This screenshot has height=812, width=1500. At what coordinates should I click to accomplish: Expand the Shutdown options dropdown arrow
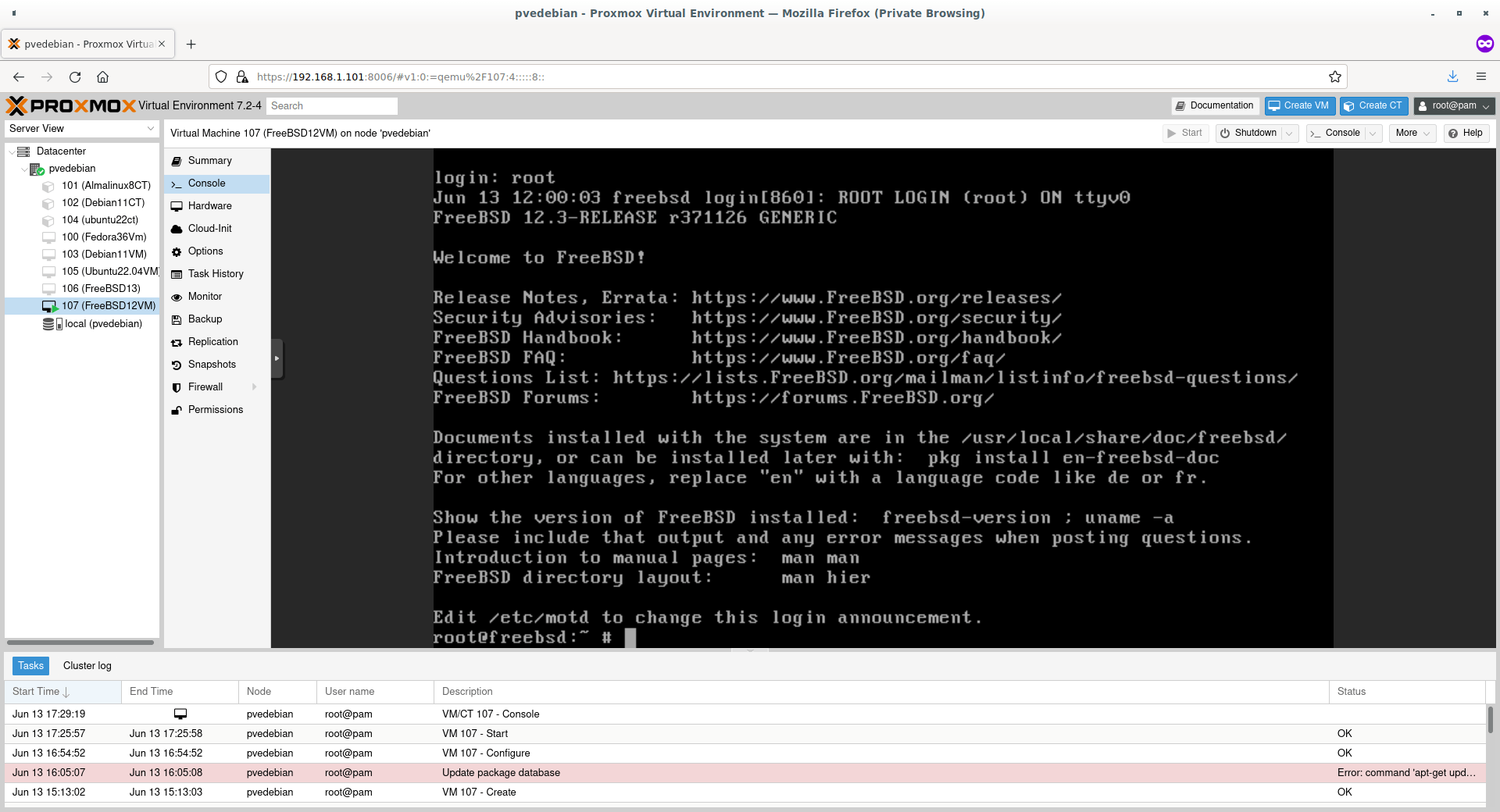tap(1290, 134)
